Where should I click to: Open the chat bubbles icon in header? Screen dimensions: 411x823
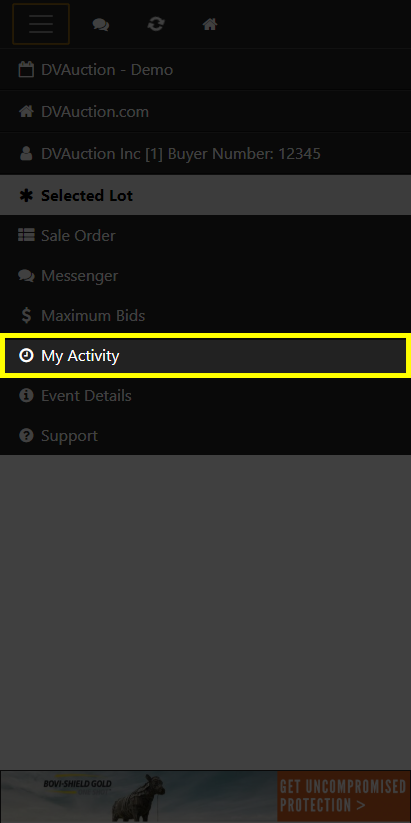pos(101,24)
